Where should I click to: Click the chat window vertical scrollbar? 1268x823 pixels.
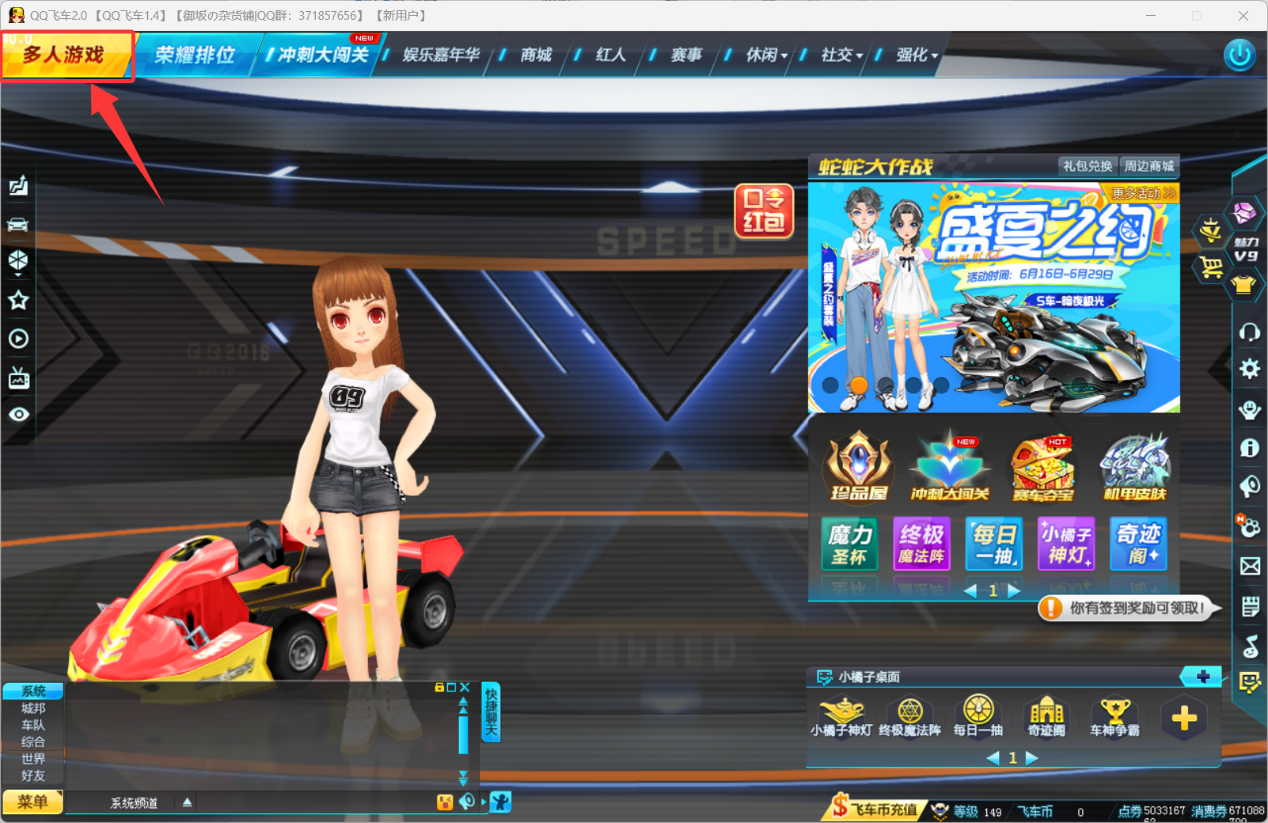(463, 735)
